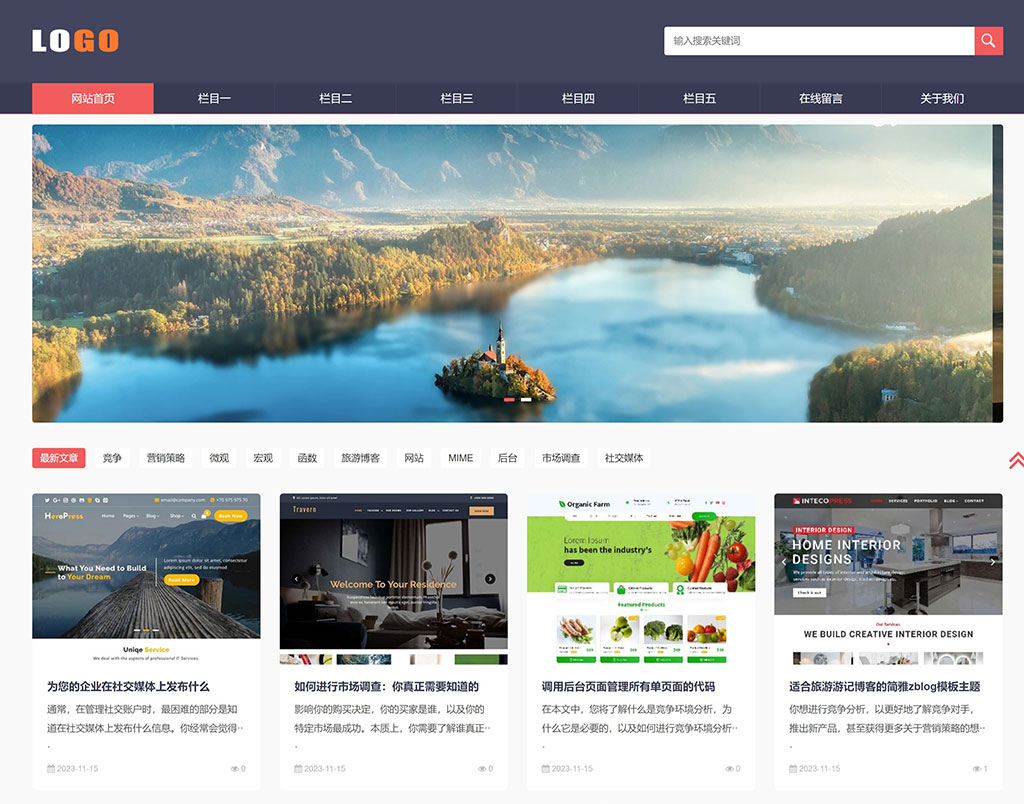Click the first card's calendar date icon
The width and height of the screenshot is (1024, 804).
click(x=51, y=769)
